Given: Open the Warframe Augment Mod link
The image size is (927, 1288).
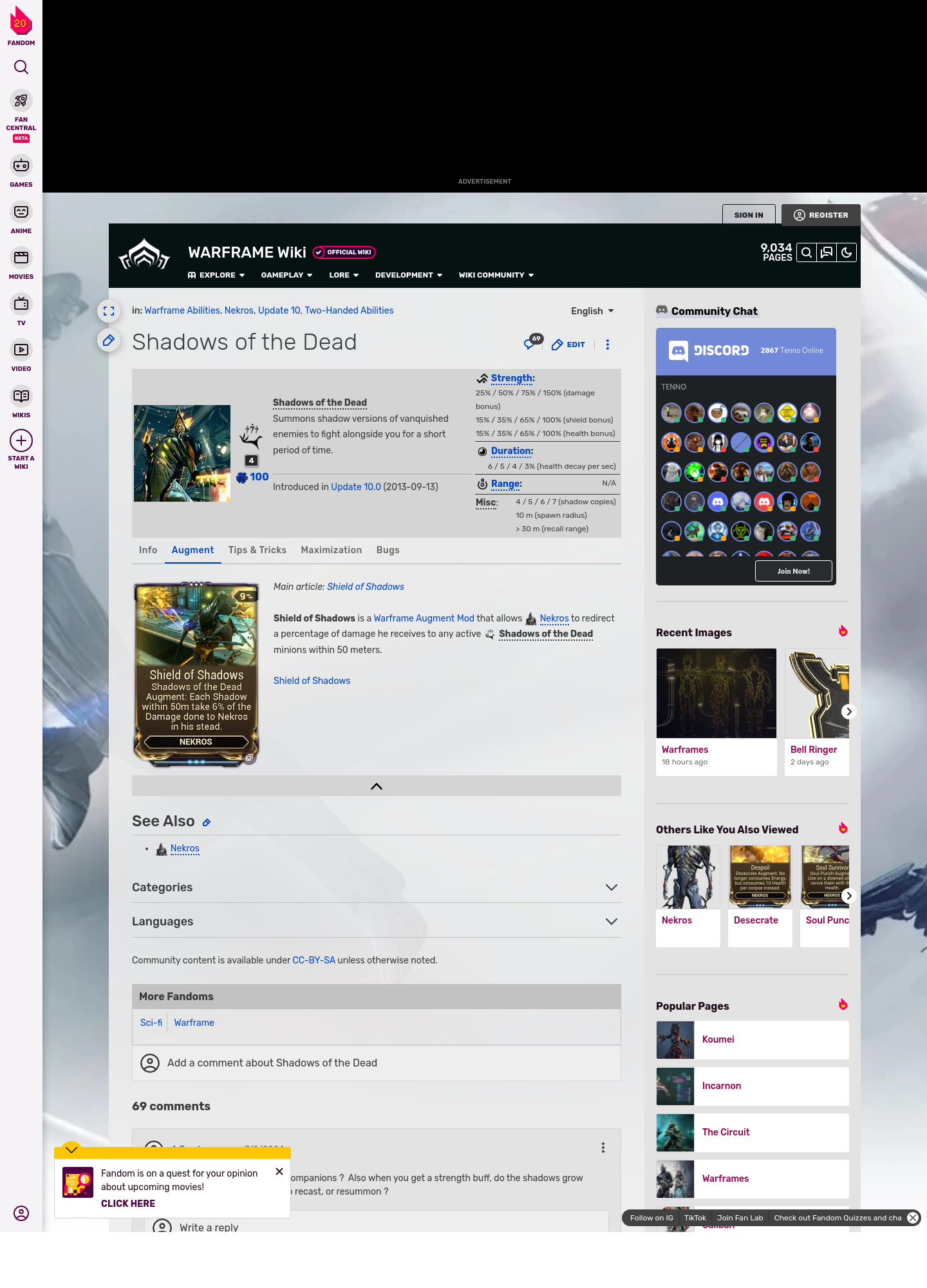Looking at the screenshot, I should tap(424, 618).
